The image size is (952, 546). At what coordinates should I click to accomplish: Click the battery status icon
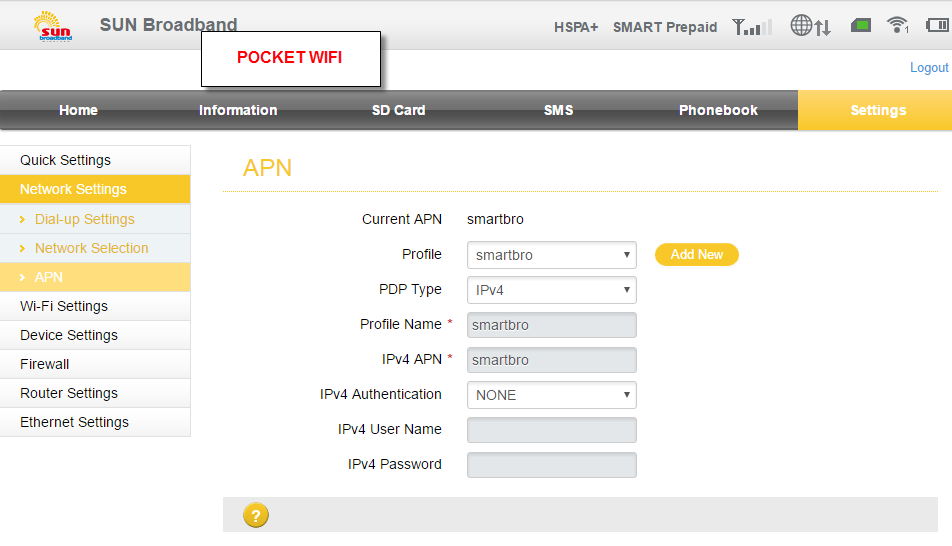tap(861, 25)
